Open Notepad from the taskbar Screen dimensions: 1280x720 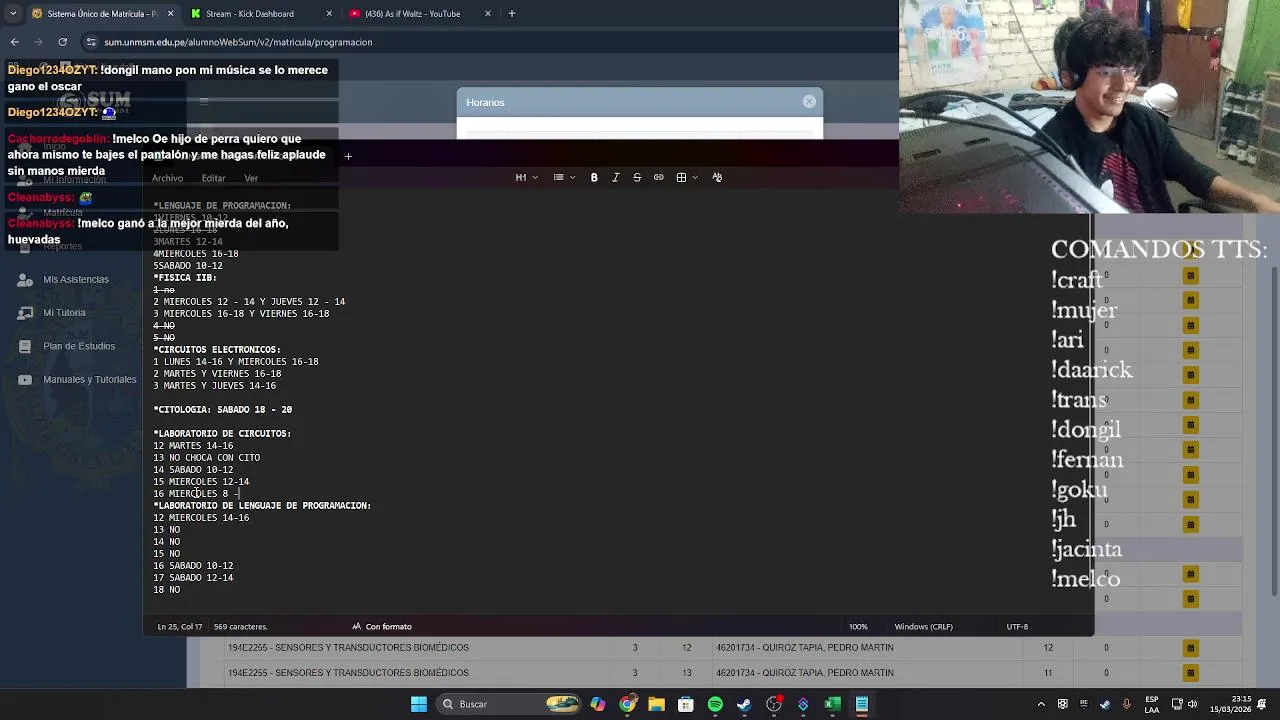click(x=862, y=704)
